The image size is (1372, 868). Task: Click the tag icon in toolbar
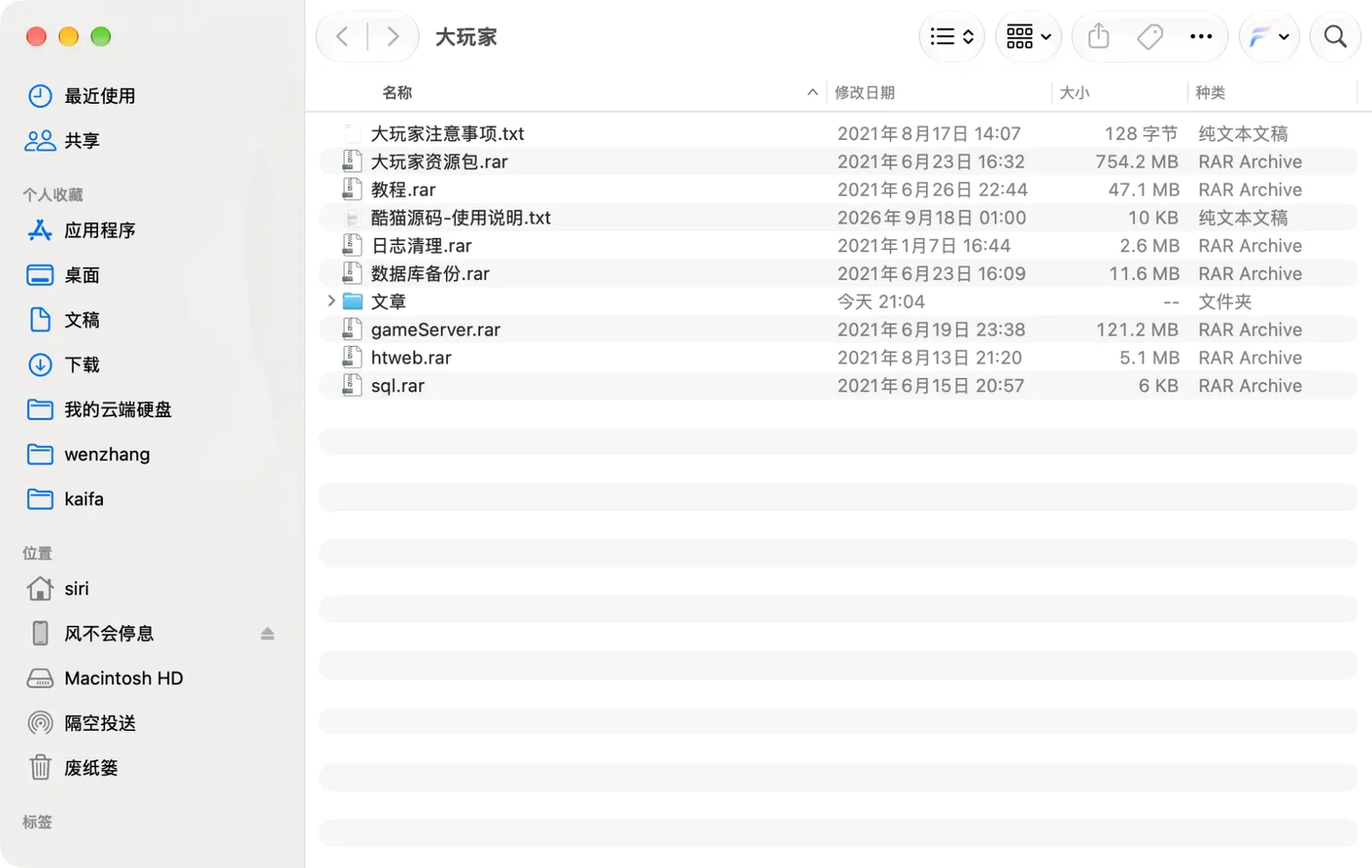[1150, 37]
